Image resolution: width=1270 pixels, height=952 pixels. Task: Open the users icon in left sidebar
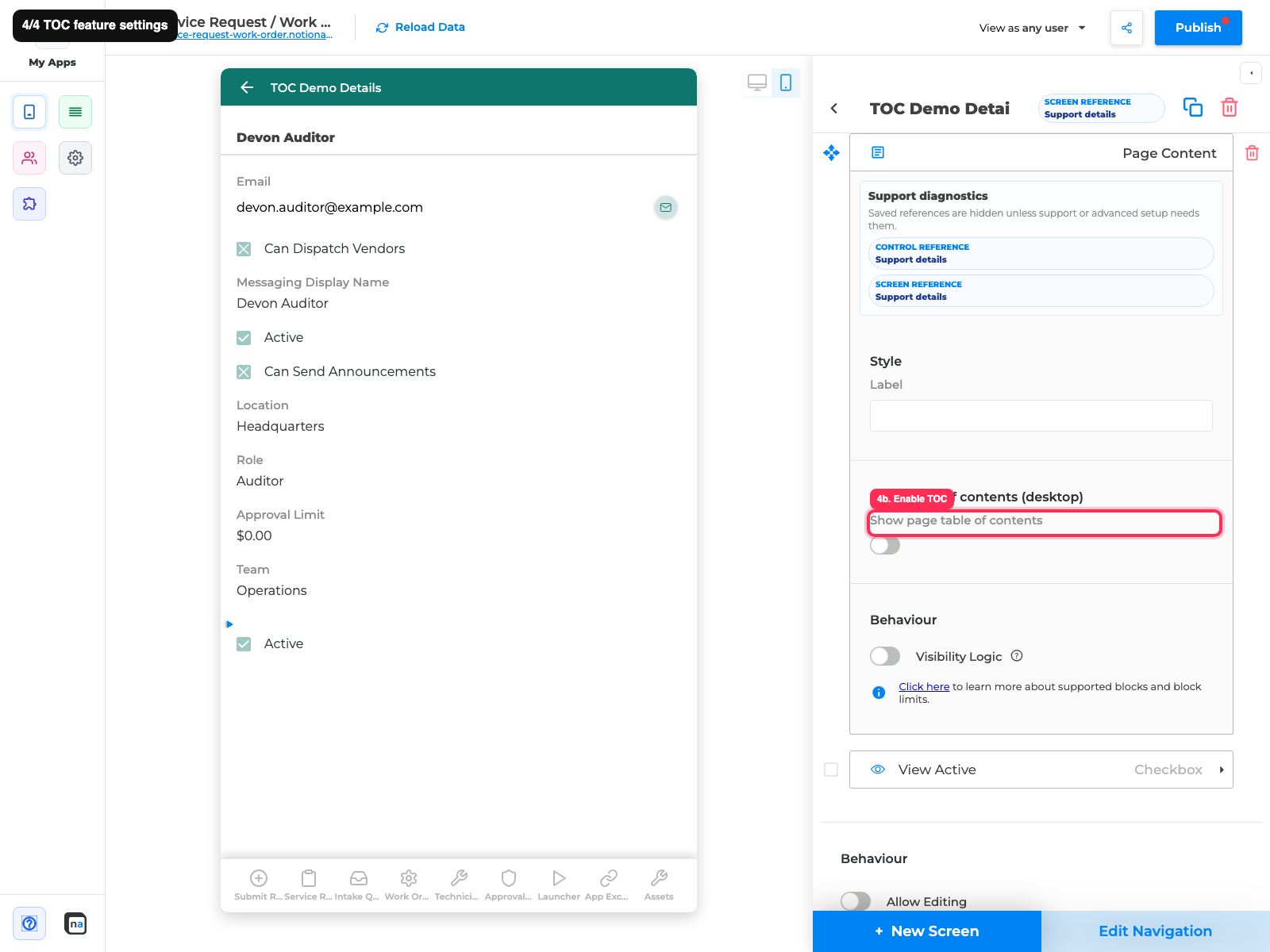tap(29, 158)
